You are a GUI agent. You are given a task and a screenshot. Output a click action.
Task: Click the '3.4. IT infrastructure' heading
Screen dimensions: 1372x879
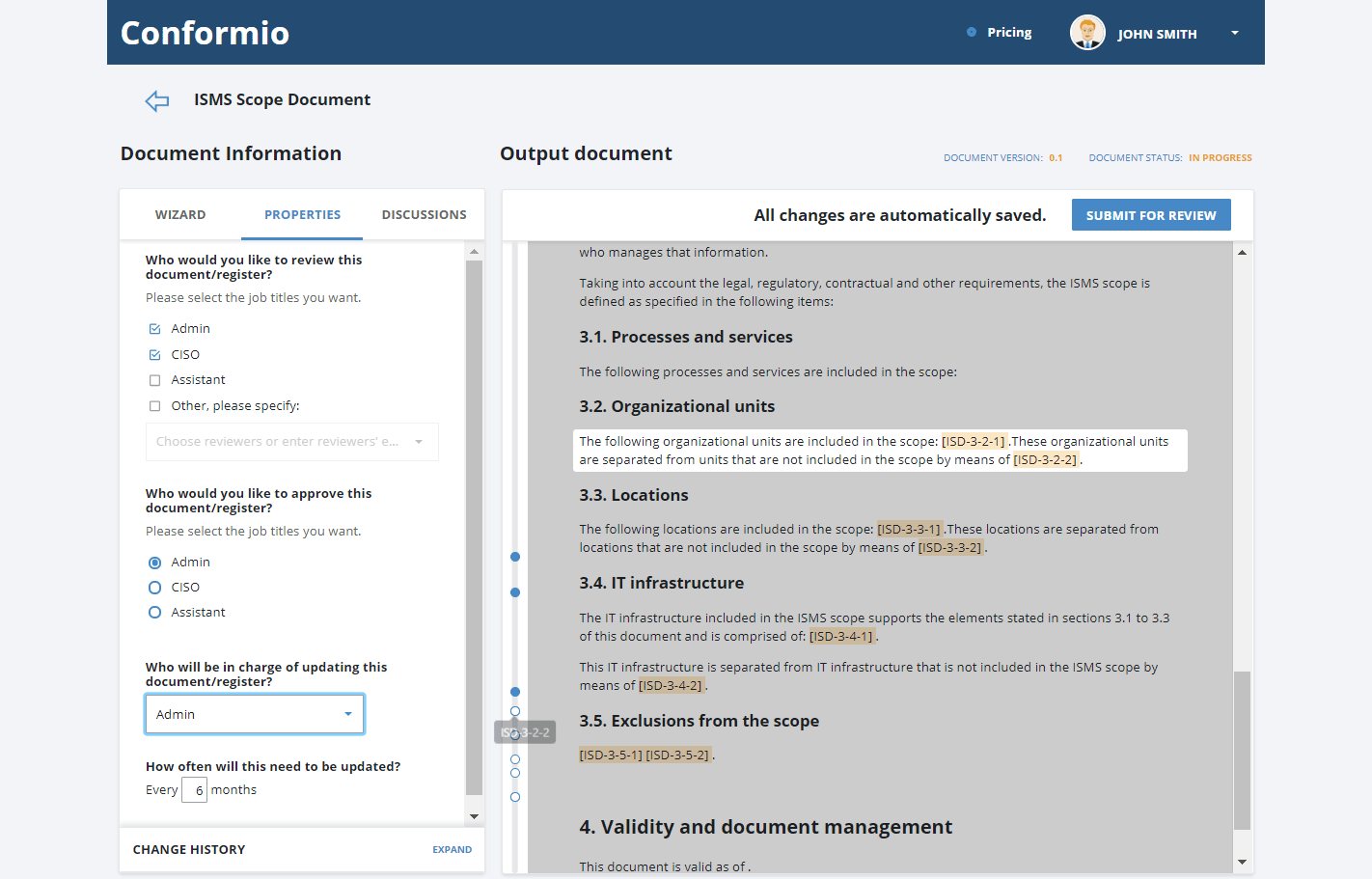[x=662, y=584]
